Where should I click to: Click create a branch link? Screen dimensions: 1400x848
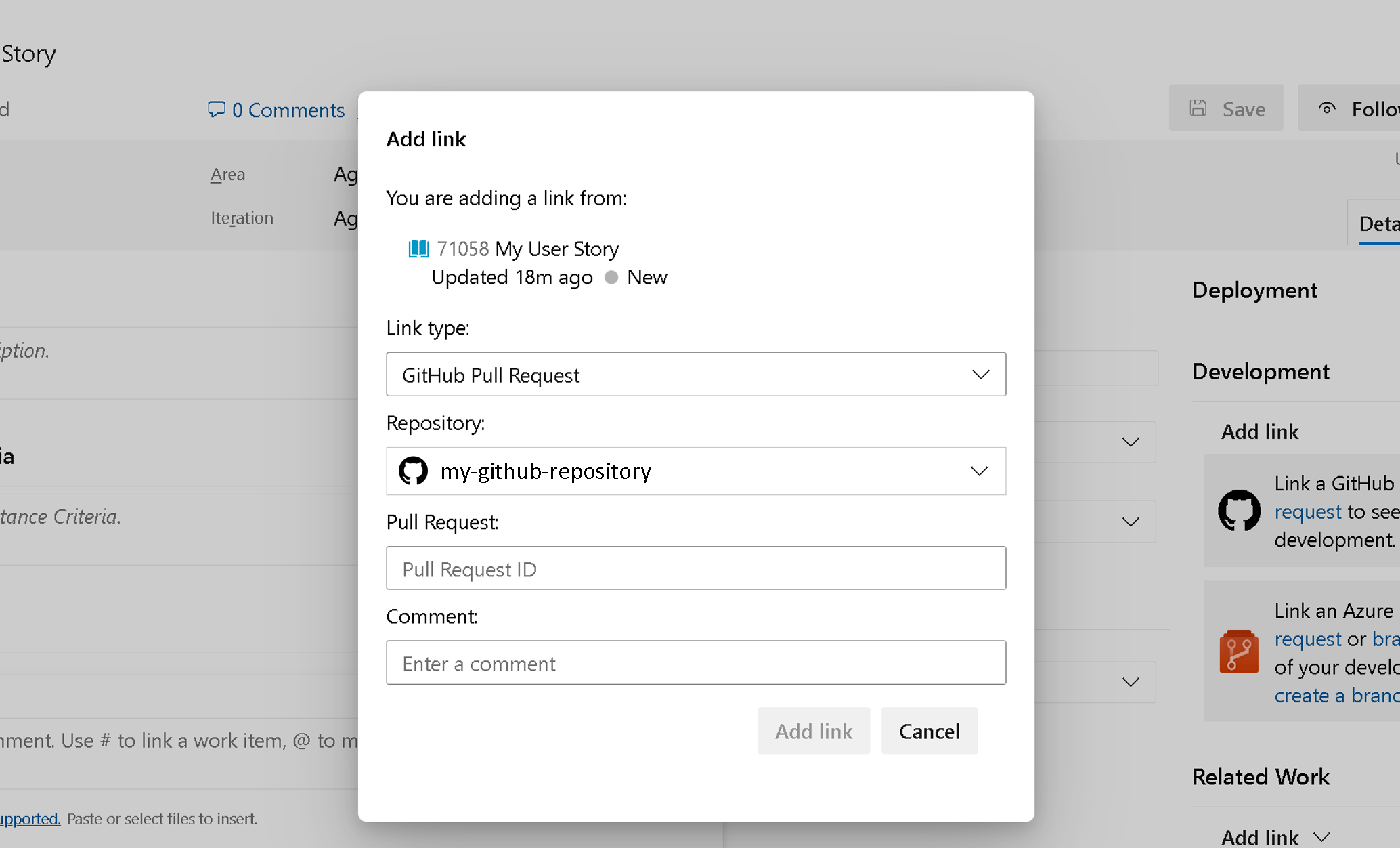pos(1336,696)
